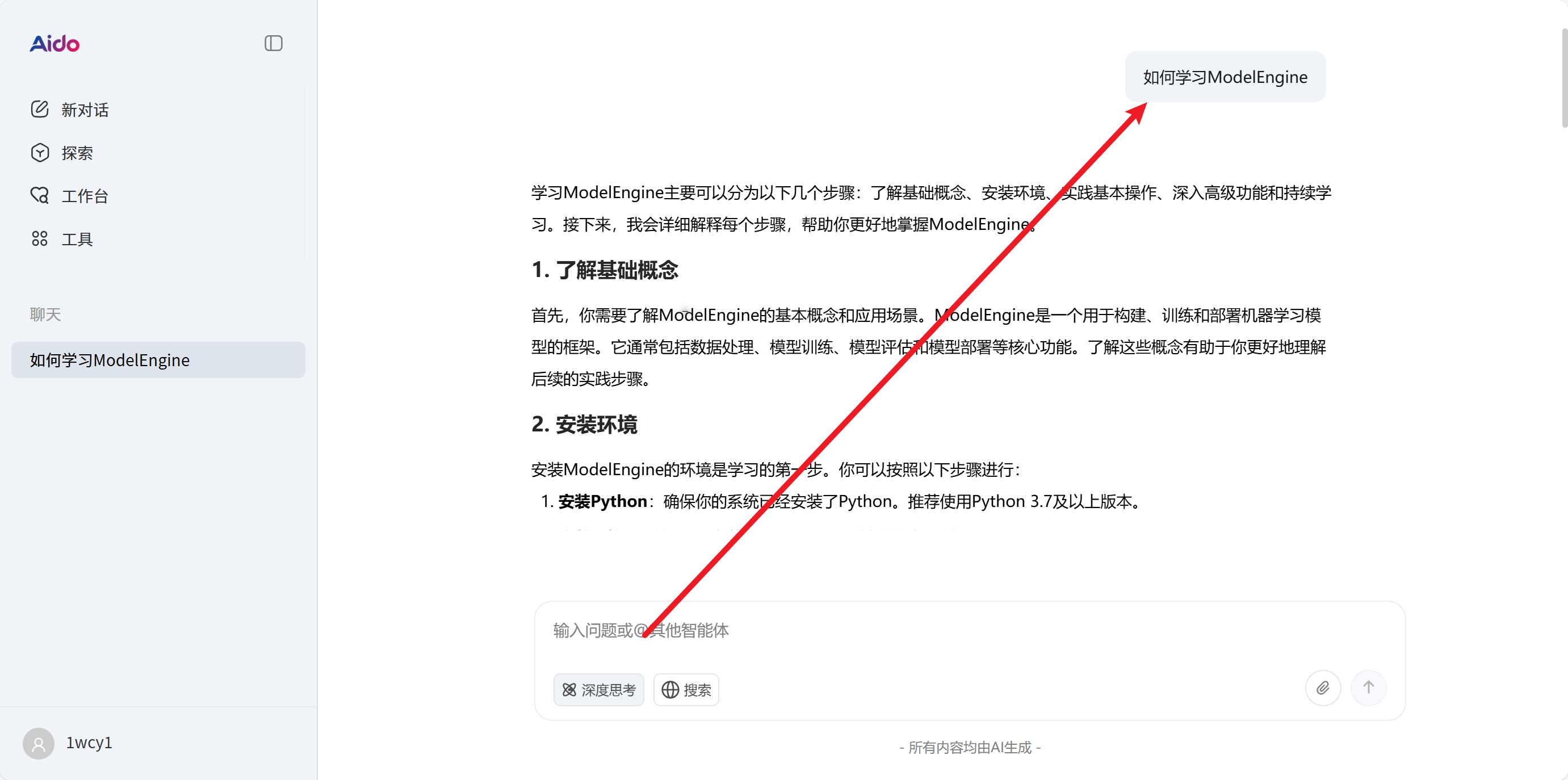Click the 1wcy1 username
Image resolution: width=1568 pixels, height=780 pixels.
coord(89,743)
